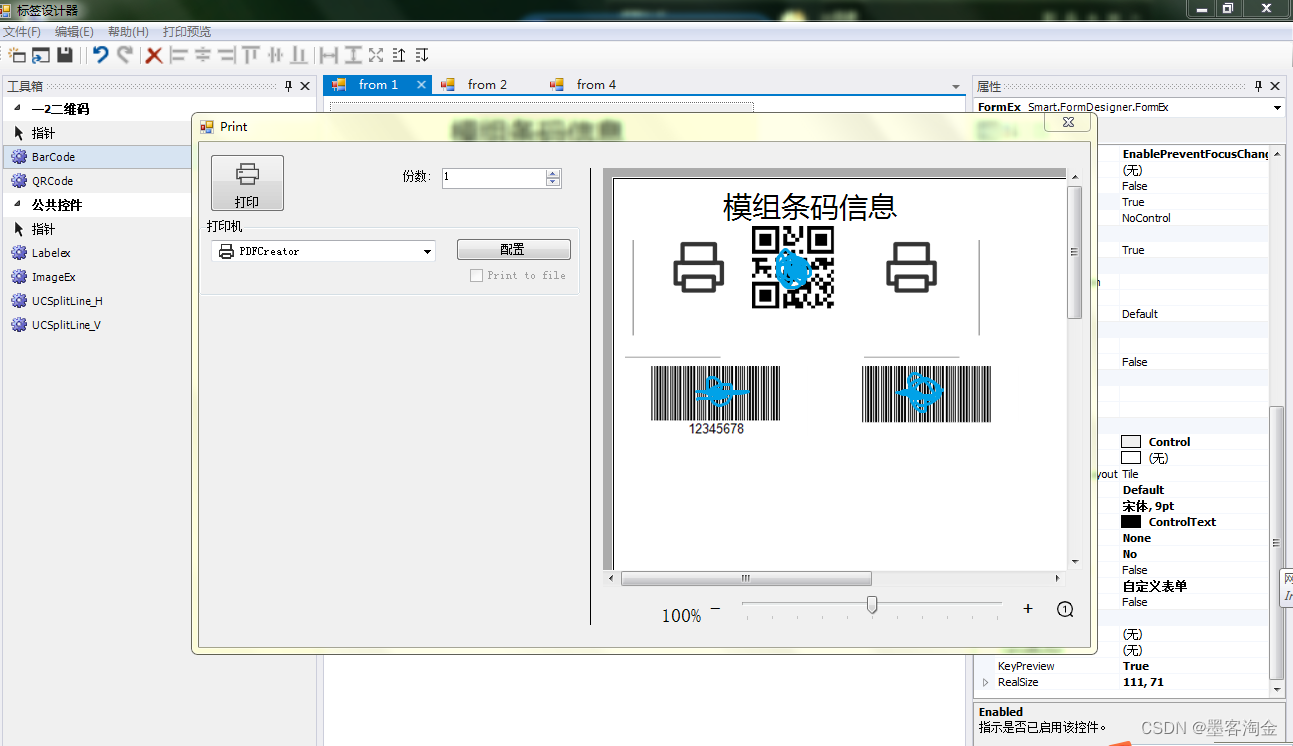Close the 工具箱 toolbox panel
Viewport: 1293px width, 746px height.
pos(305,86)
